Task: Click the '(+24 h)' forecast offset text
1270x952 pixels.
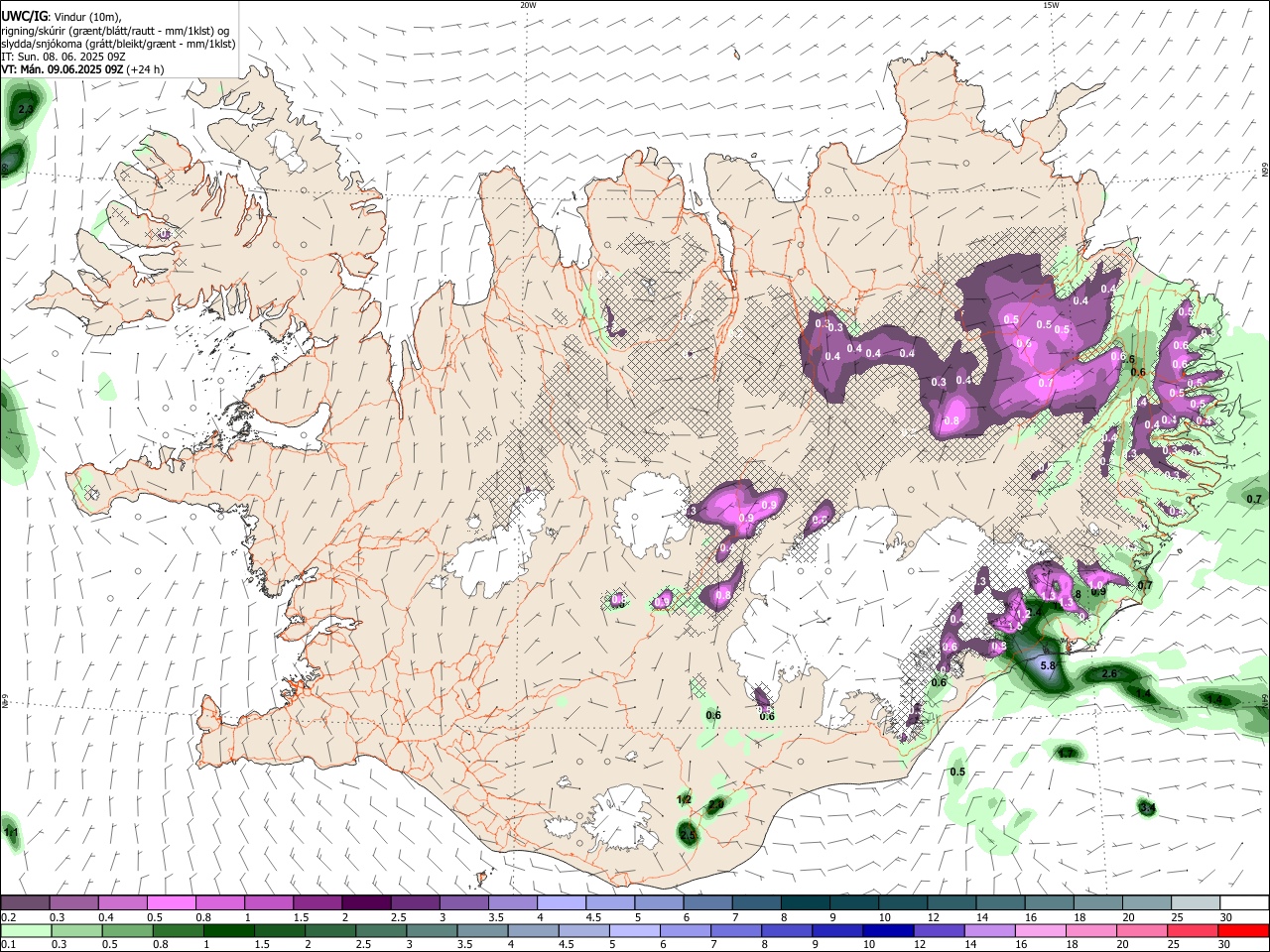Action: point(146,69)
